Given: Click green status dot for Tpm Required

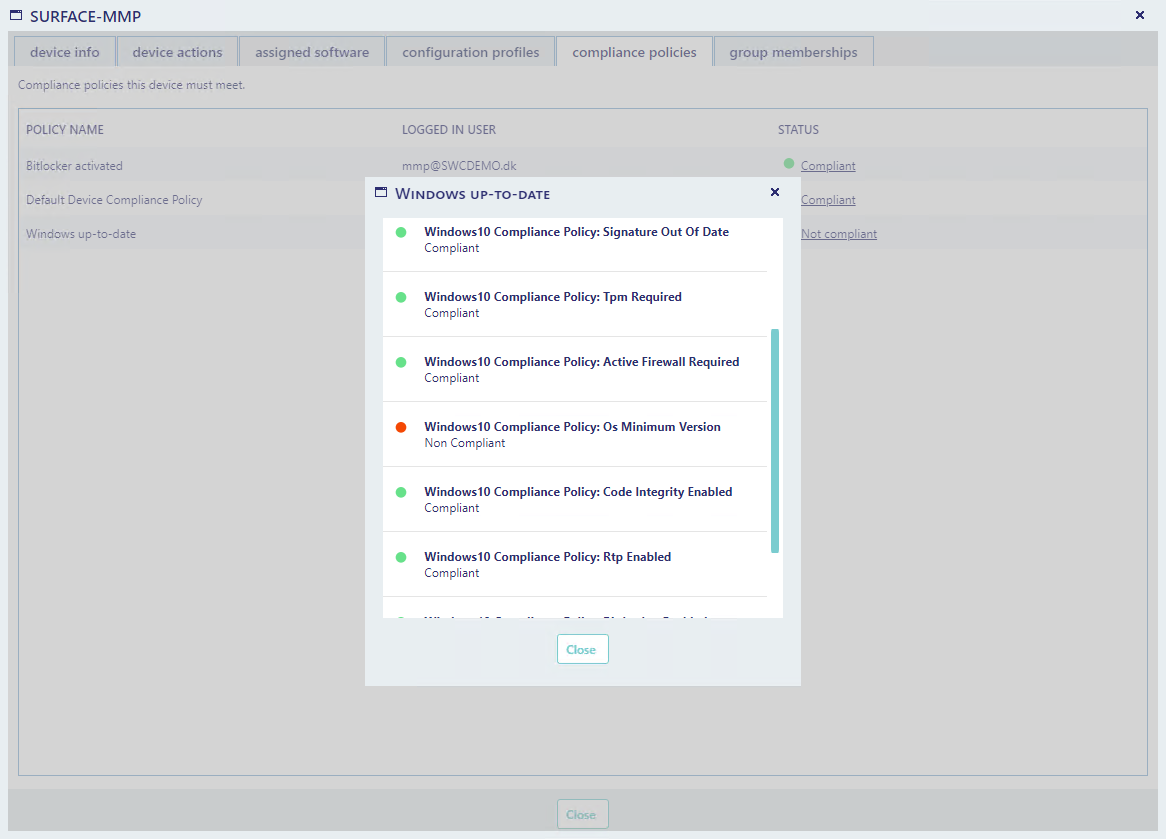Looking at the screenshot, I should [401, 297].
